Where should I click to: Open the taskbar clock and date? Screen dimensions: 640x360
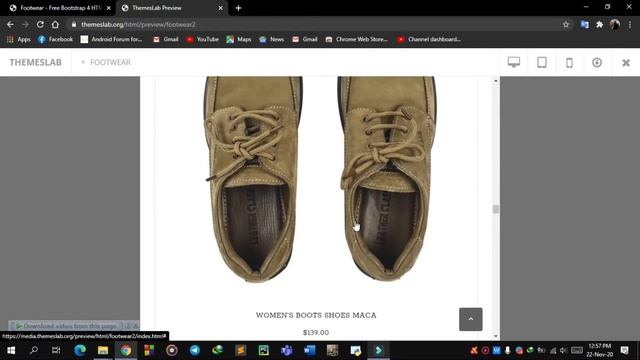[x=600, y=350]
